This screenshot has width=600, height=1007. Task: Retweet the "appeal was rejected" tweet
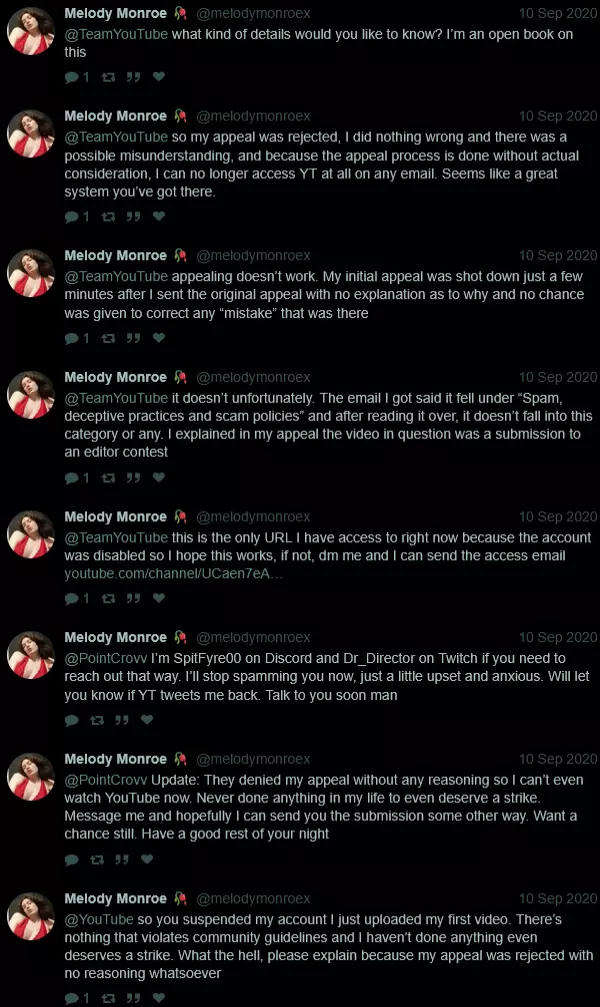pyautogui.click(x=109, y=217)
